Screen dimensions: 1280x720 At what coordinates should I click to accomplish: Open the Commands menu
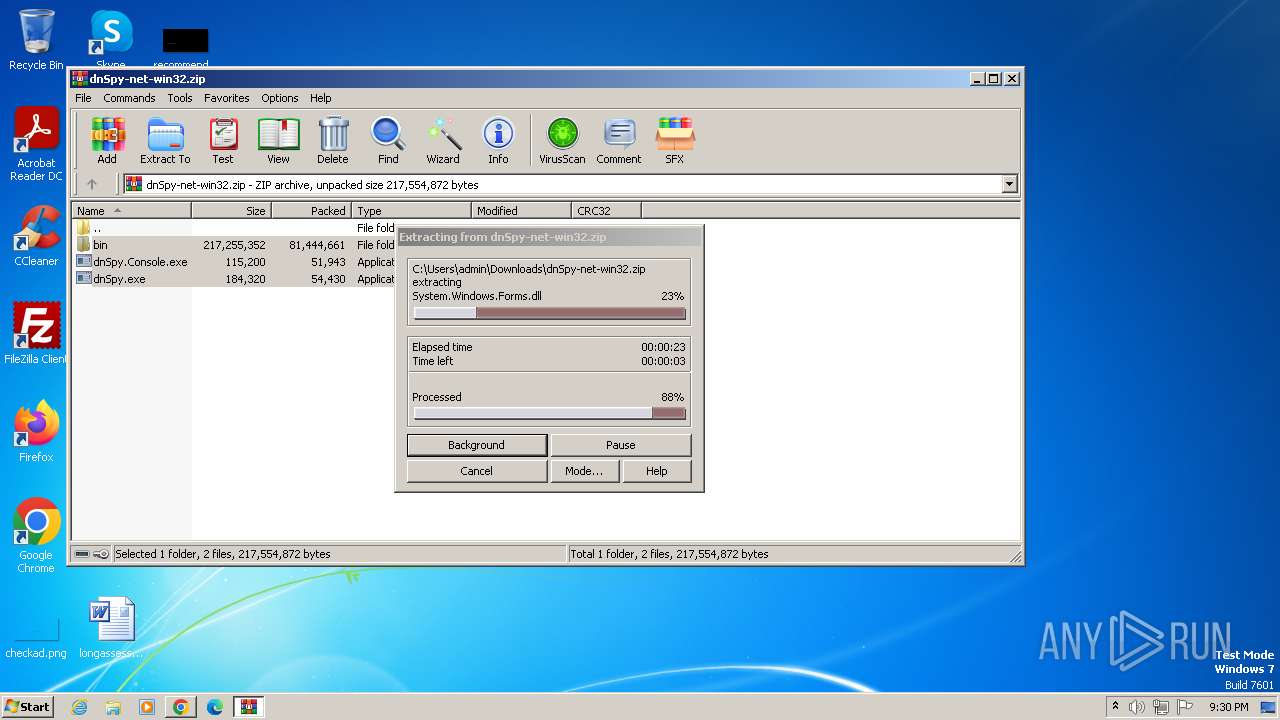[x=129, y=98]
